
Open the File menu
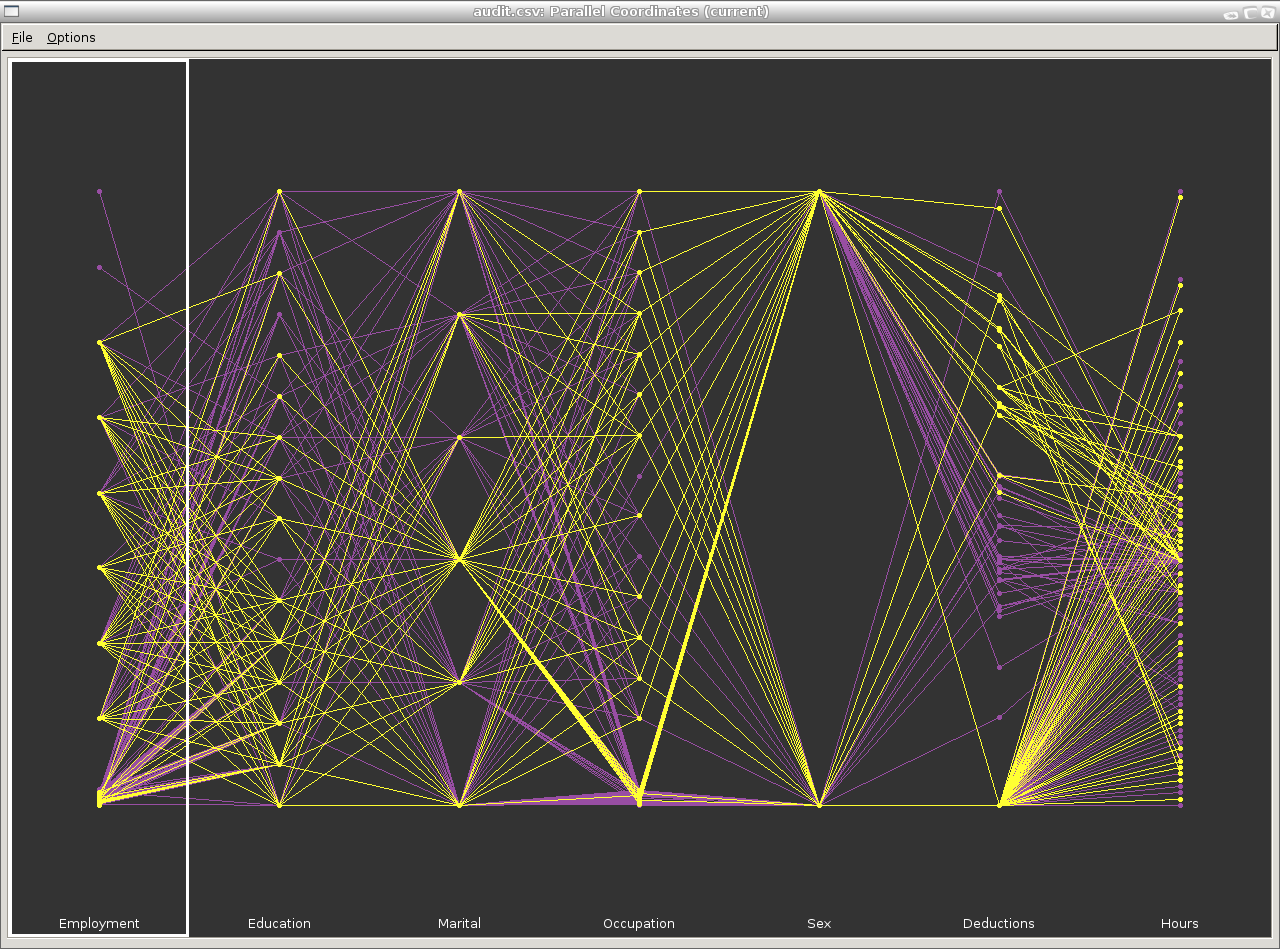pos(22,38)
